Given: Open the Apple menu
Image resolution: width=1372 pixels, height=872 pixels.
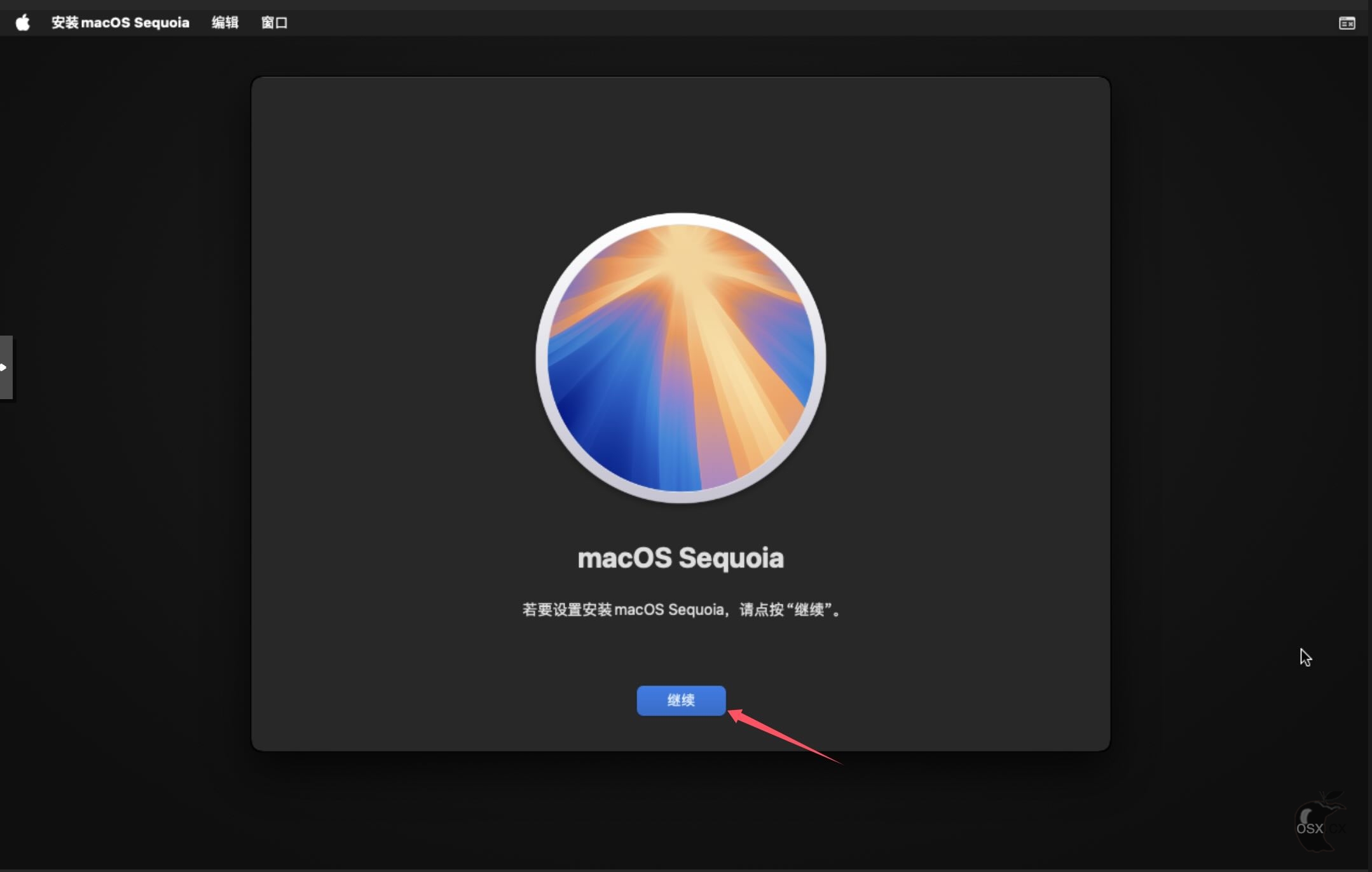Looking at the screenshot, I should pos(23,23).
